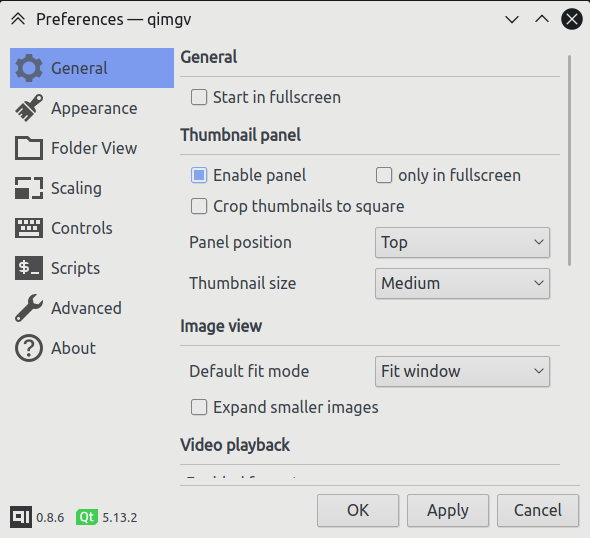
Task: Expand the Thumbnail size combo box
Action: (462, 283)
